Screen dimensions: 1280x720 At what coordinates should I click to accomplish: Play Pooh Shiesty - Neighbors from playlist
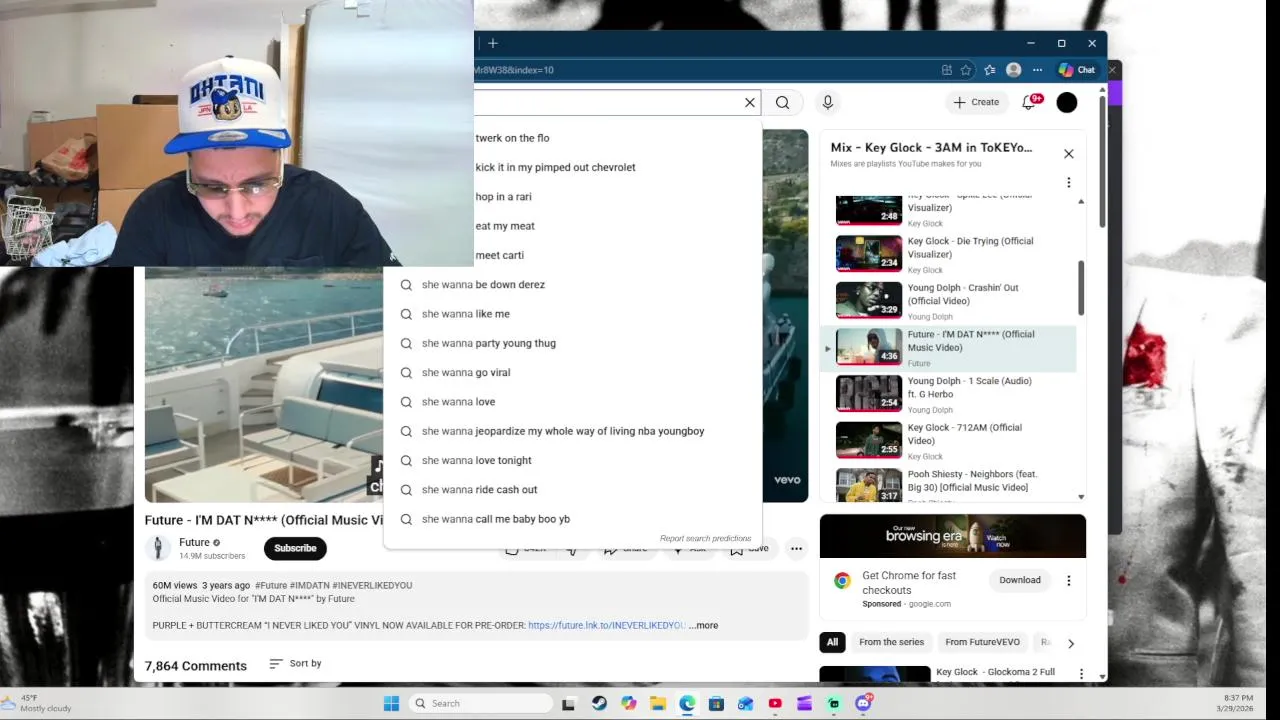point(948,485)
